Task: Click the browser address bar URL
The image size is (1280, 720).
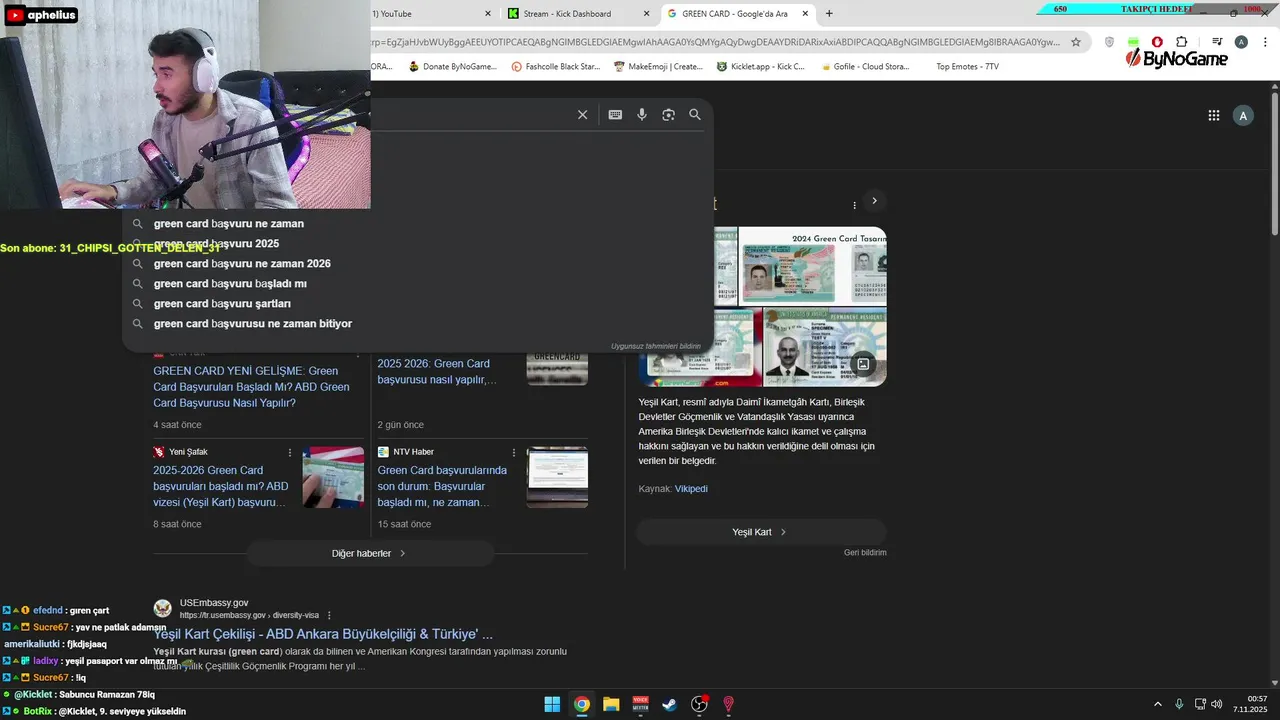Action: coord(715,42)
